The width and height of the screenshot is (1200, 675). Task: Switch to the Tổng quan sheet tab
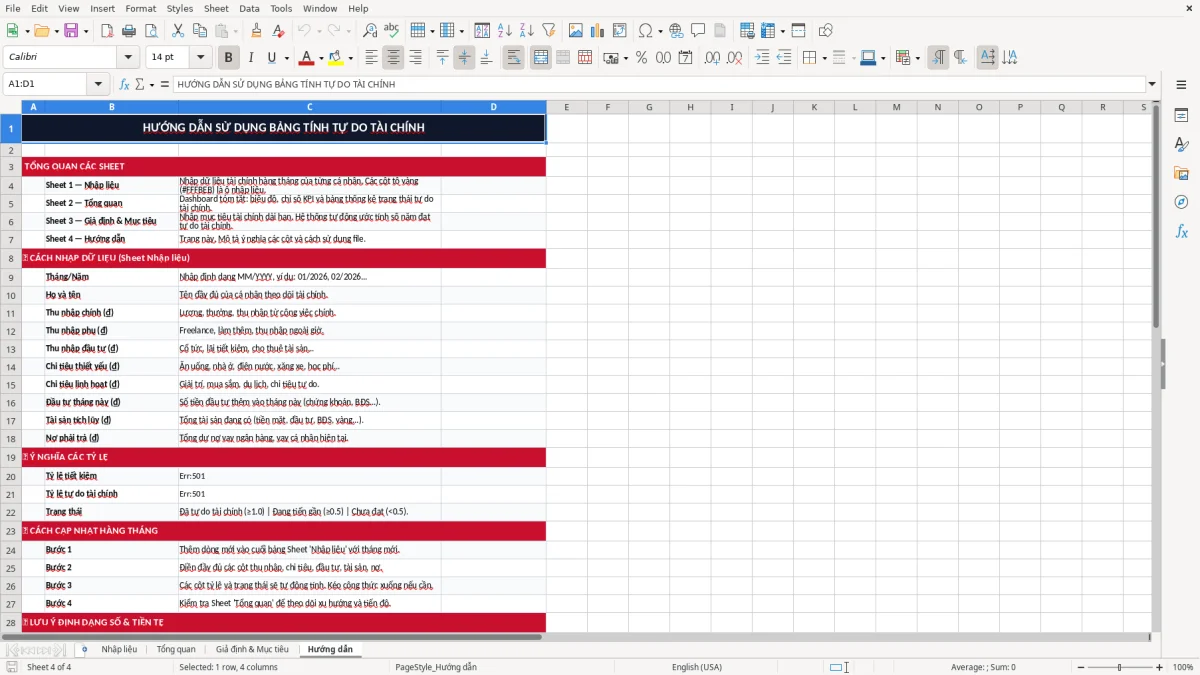coord(176,649)
